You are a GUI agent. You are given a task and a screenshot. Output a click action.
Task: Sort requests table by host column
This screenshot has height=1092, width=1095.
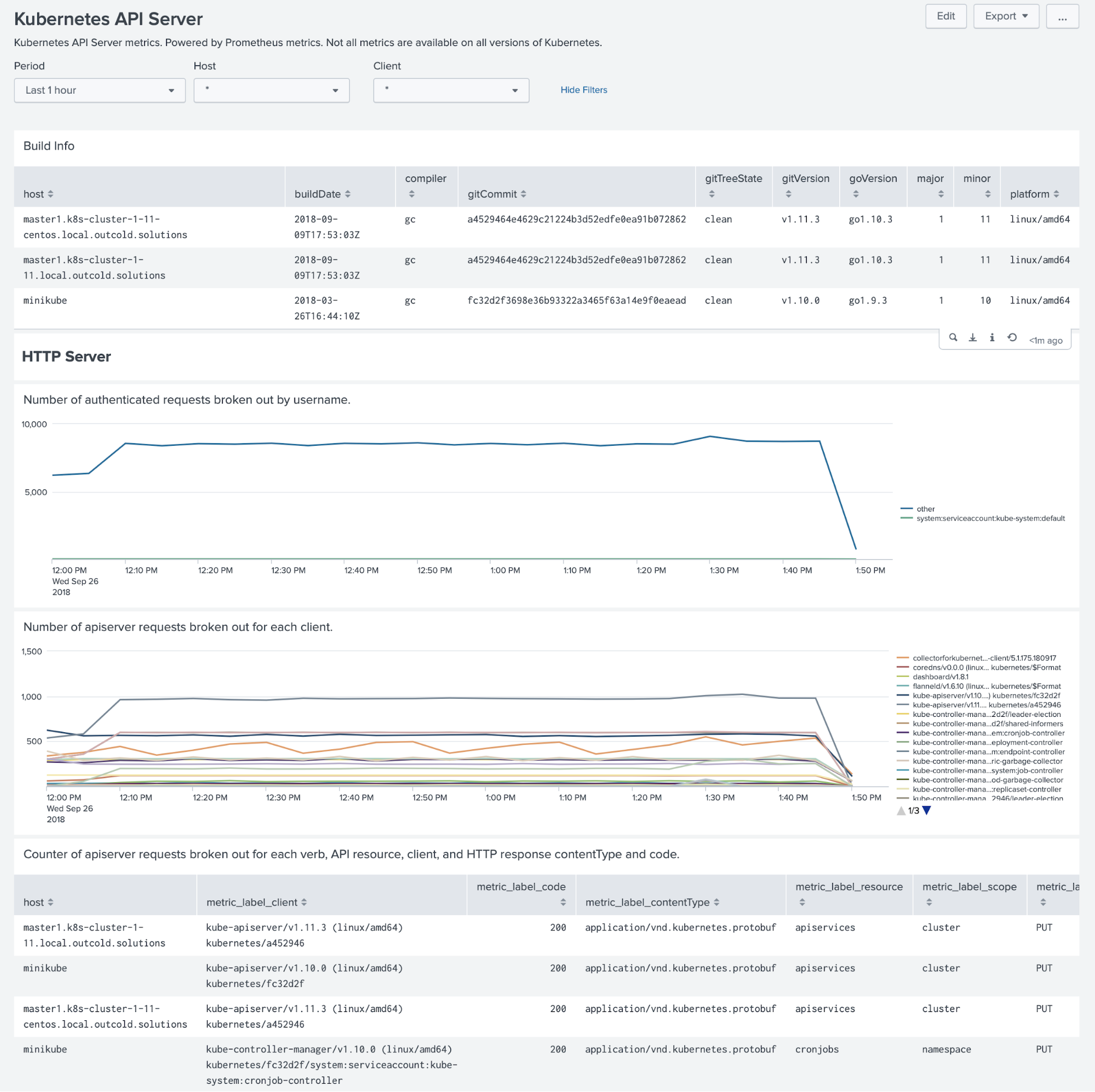(38, 903)
